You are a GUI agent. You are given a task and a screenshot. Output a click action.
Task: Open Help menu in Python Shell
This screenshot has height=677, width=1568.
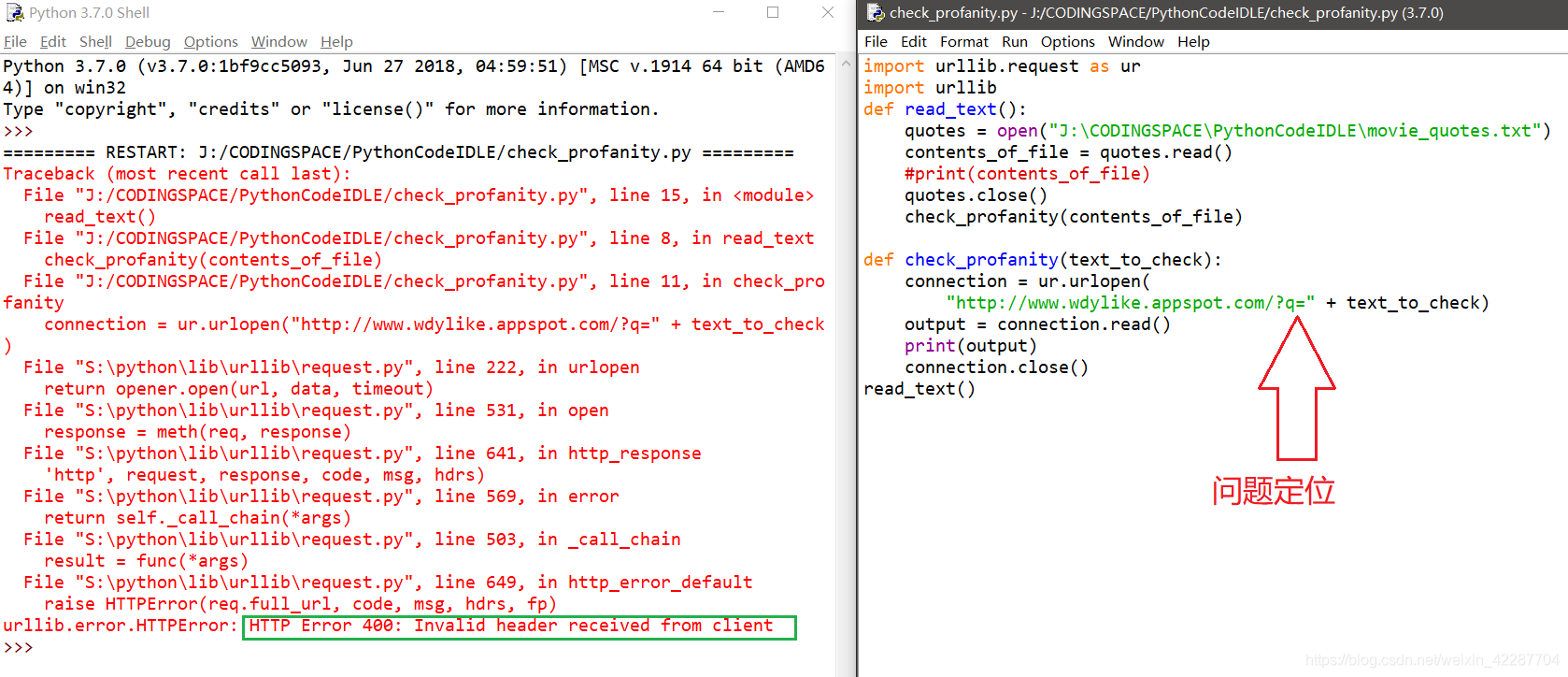(x=336, y=41)
